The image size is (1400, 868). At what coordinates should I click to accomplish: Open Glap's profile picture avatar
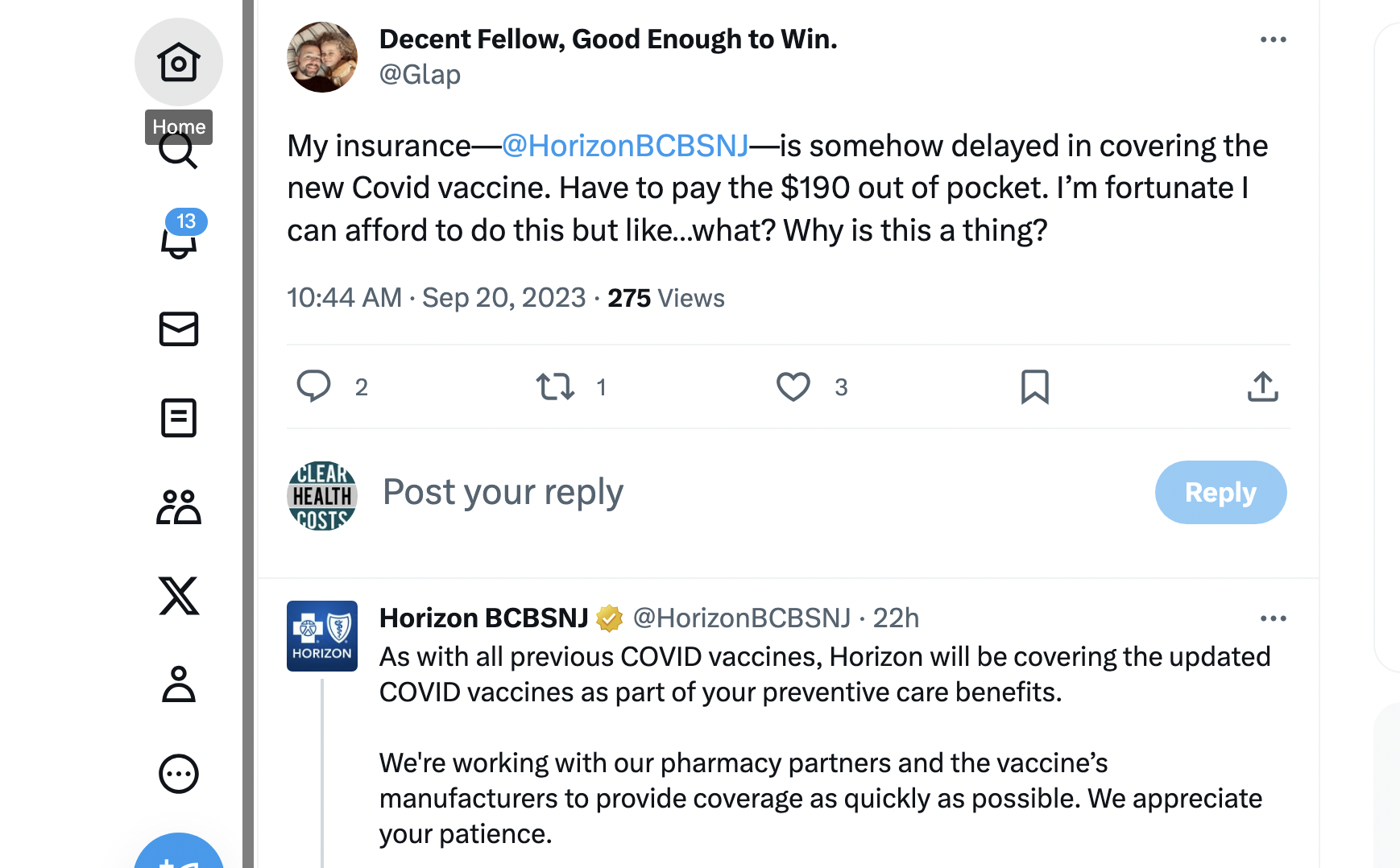coord(322,57)
